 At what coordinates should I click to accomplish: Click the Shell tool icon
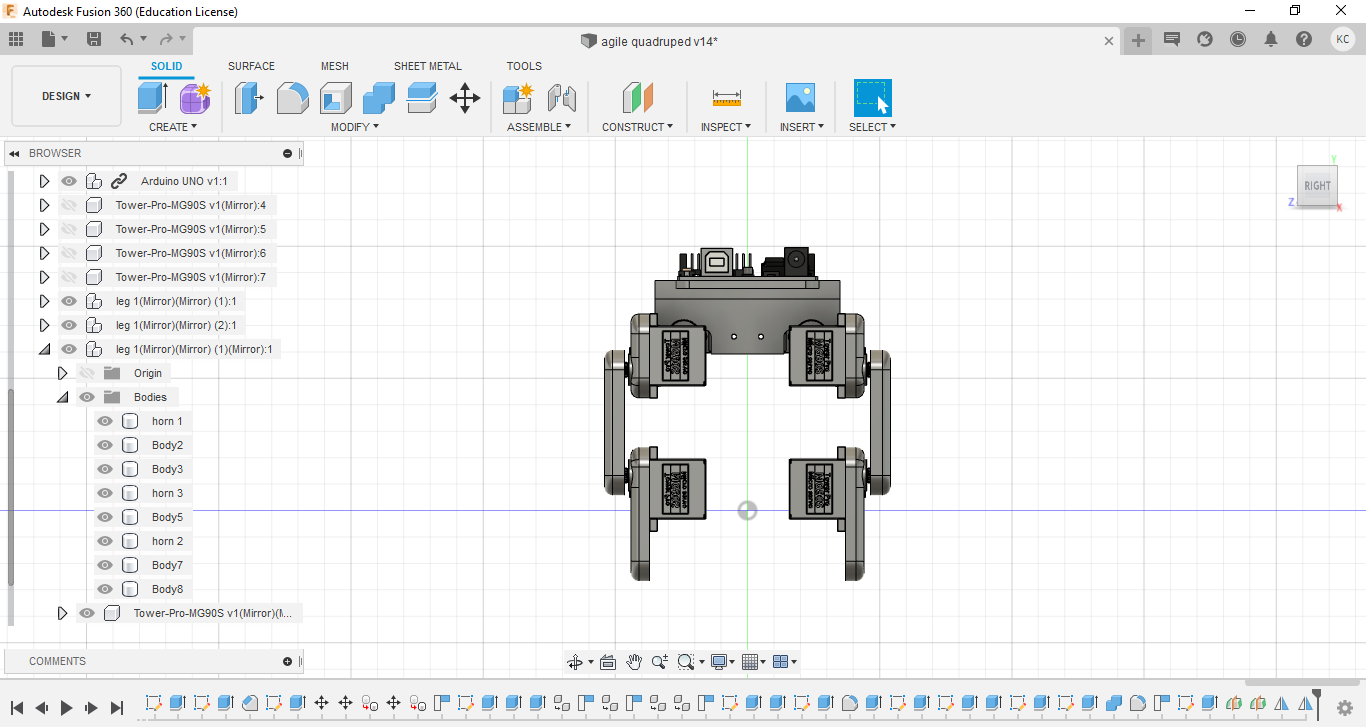click(336, 98)
